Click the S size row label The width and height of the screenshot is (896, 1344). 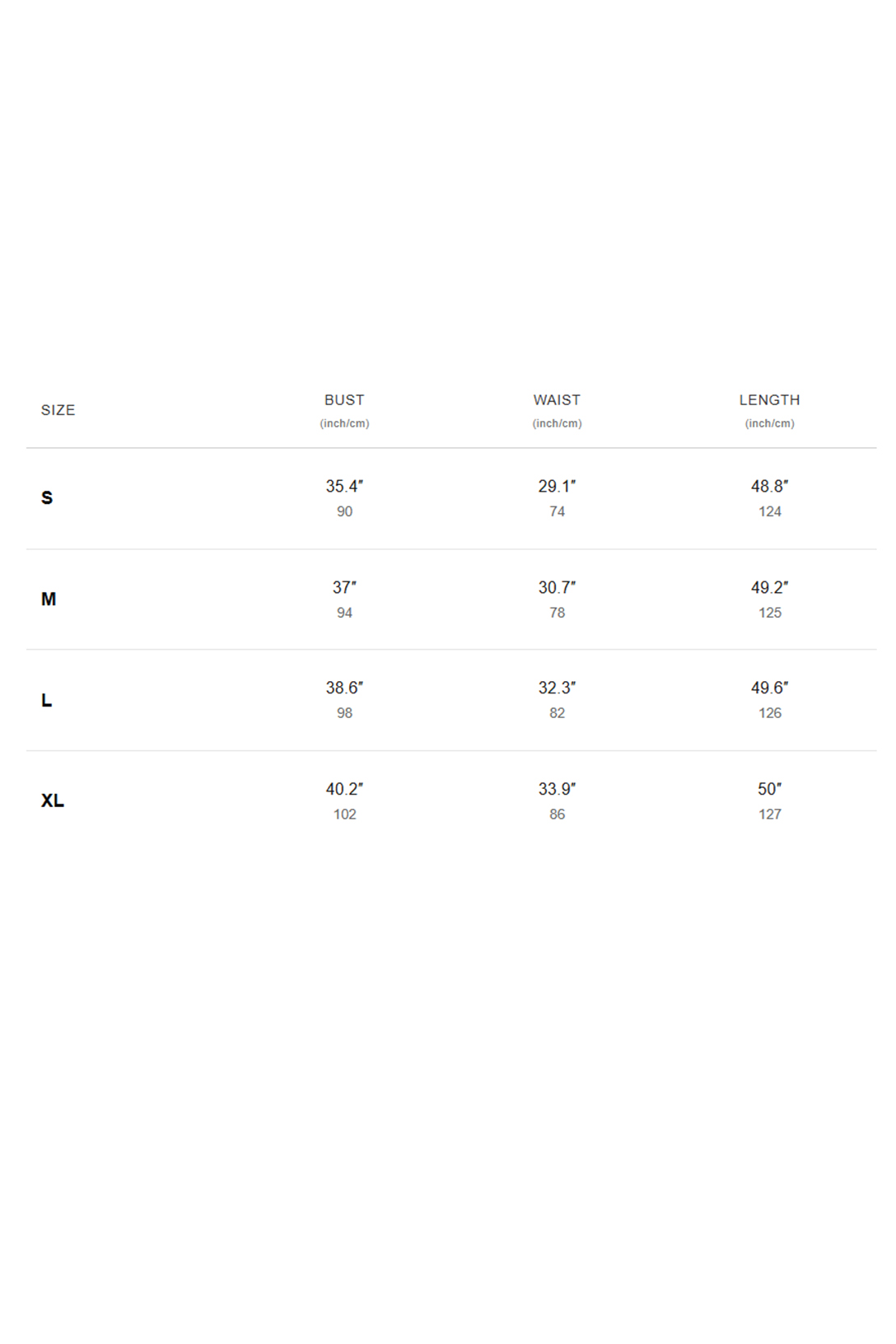tap(47, 497)
